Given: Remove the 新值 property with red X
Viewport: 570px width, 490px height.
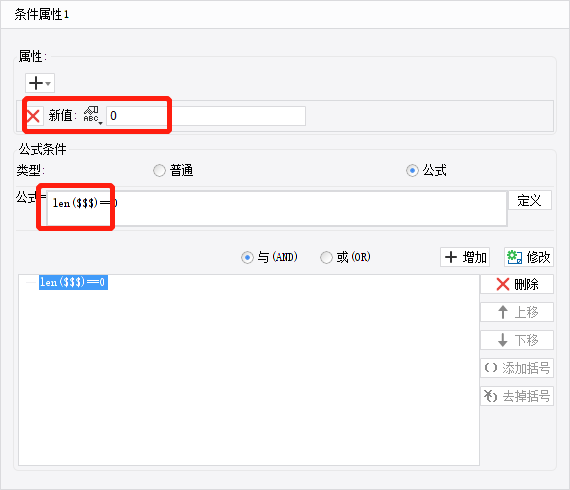Looking at the screenshot, I should click(x=34, y=116).
